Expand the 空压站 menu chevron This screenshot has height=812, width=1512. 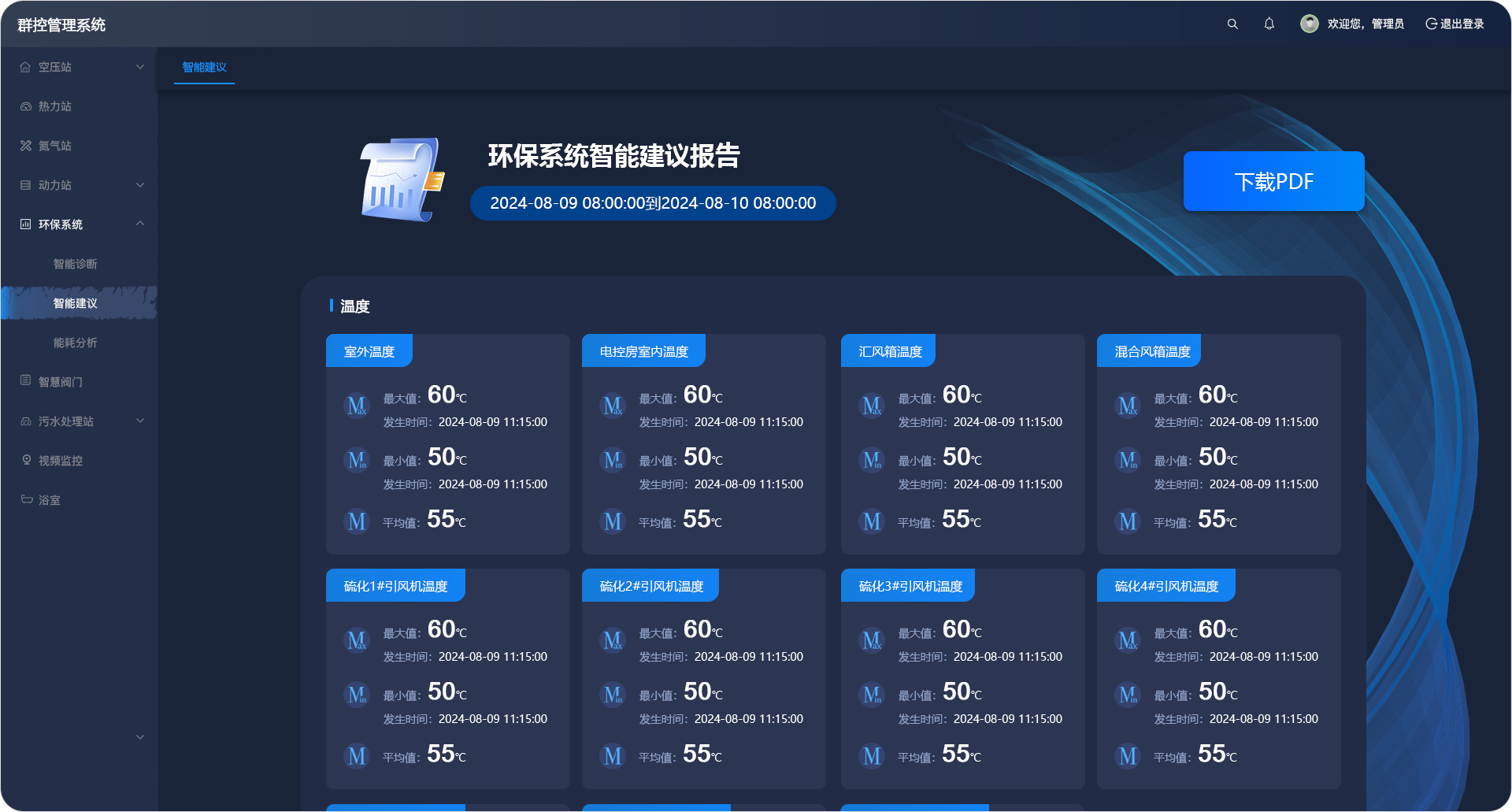pyautogui.click(x=140, y=67)
